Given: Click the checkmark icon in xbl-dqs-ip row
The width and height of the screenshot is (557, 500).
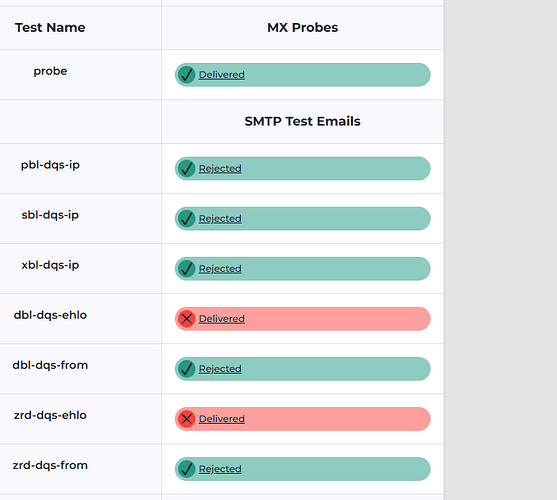Looking at the screenshot, I should tap(186, 268).
